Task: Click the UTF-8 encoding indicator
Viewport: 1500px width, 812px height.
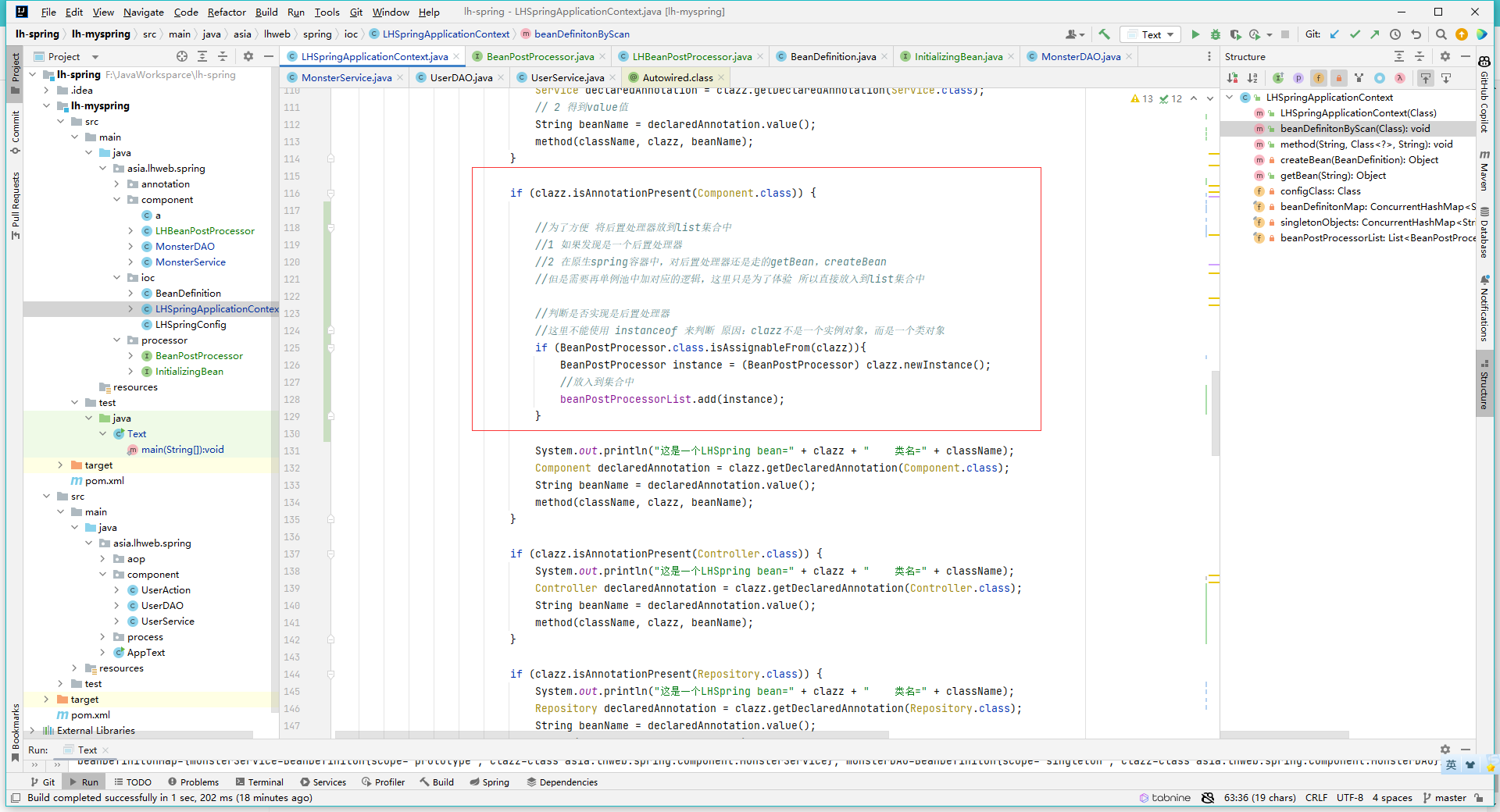Action: tap(1349, 797)
